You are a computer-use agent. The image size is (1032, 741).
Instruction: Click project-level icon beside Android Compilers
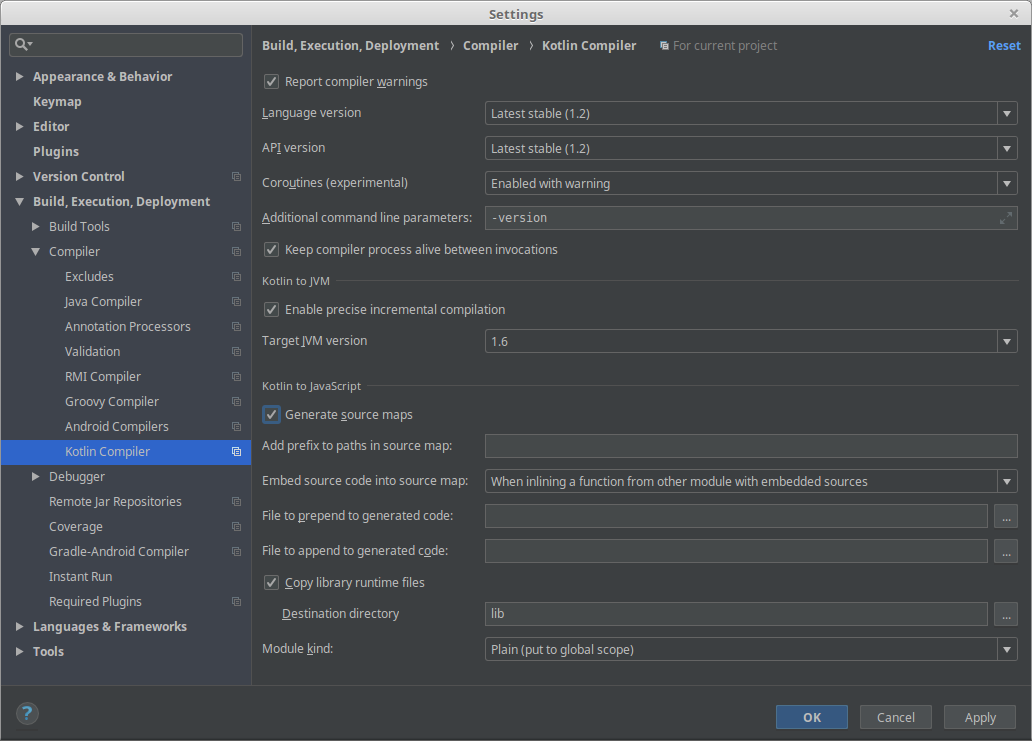pos(236,426)
